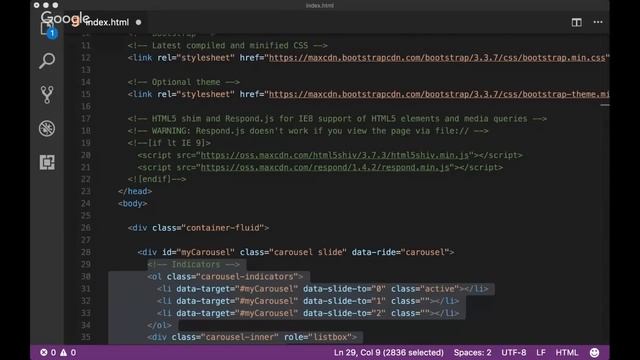Change indentation via Spaces: 2
This screenshot has width=640, height=360.
[472, 352]
